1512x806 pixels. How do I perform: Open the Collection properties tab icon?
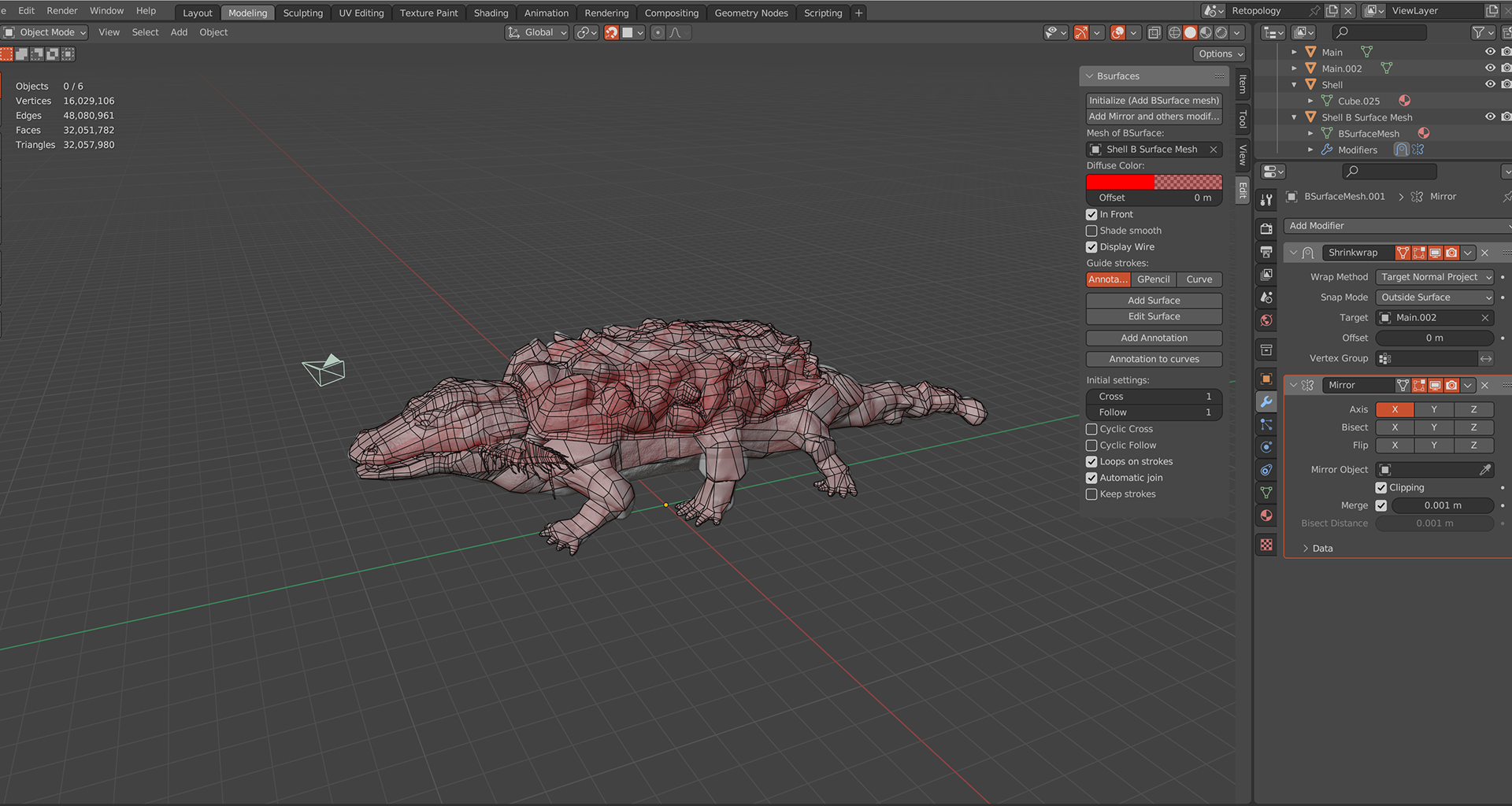(1266, 349)
